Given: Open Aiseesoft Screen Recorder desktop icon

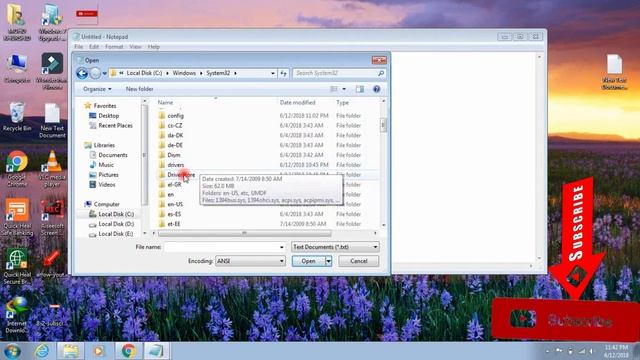Looking at the screenshot, I should tap(52, 217).
